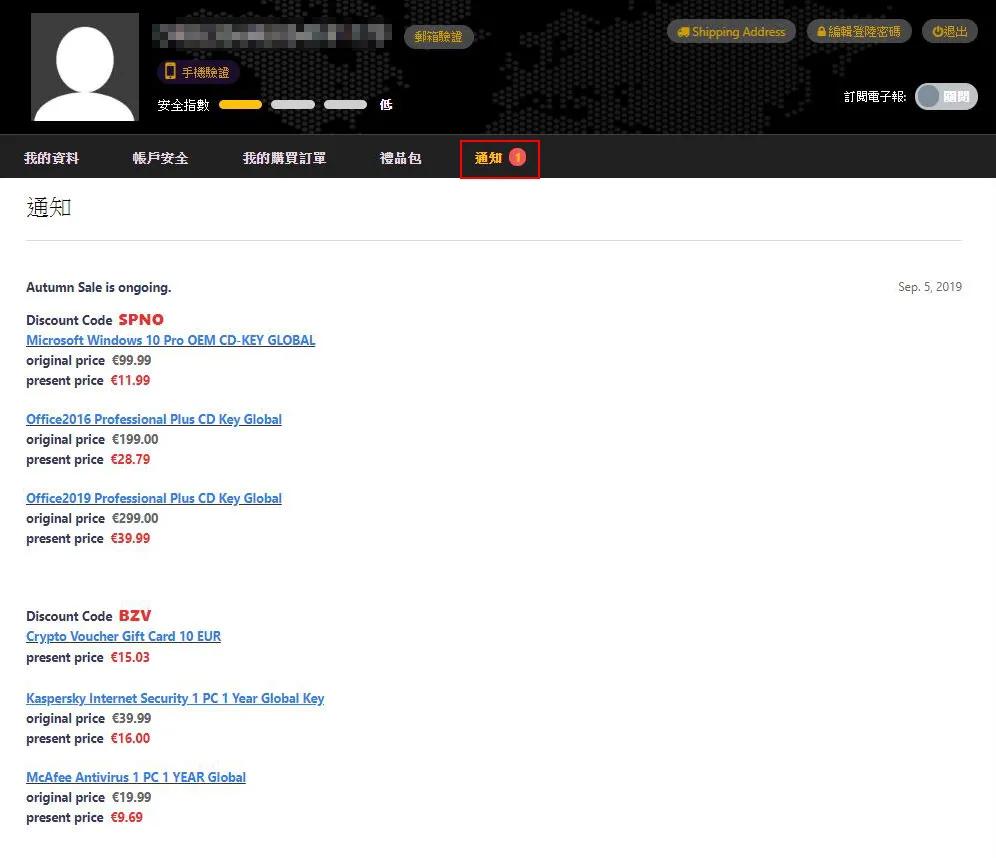Open McAfee Antivirus 1 PC 1 YEAR link

tap(136, 777)
